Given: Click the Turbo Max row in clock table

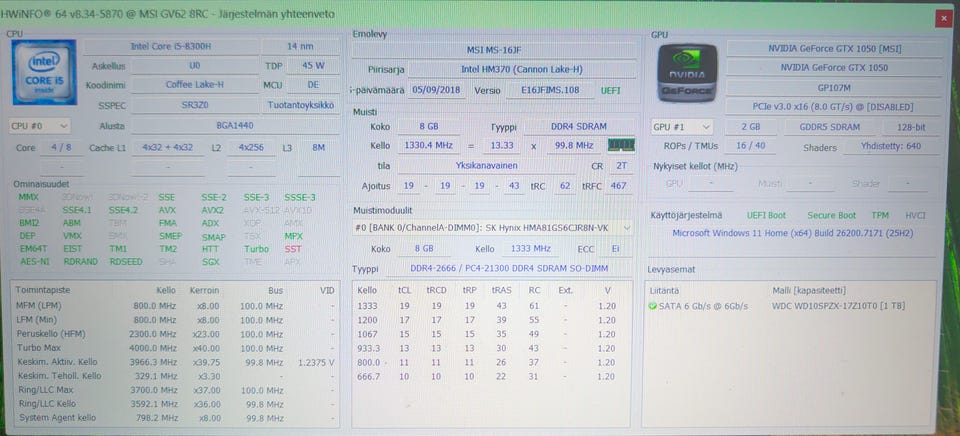Looking at the screenshot, I should [x=42, y=347].
